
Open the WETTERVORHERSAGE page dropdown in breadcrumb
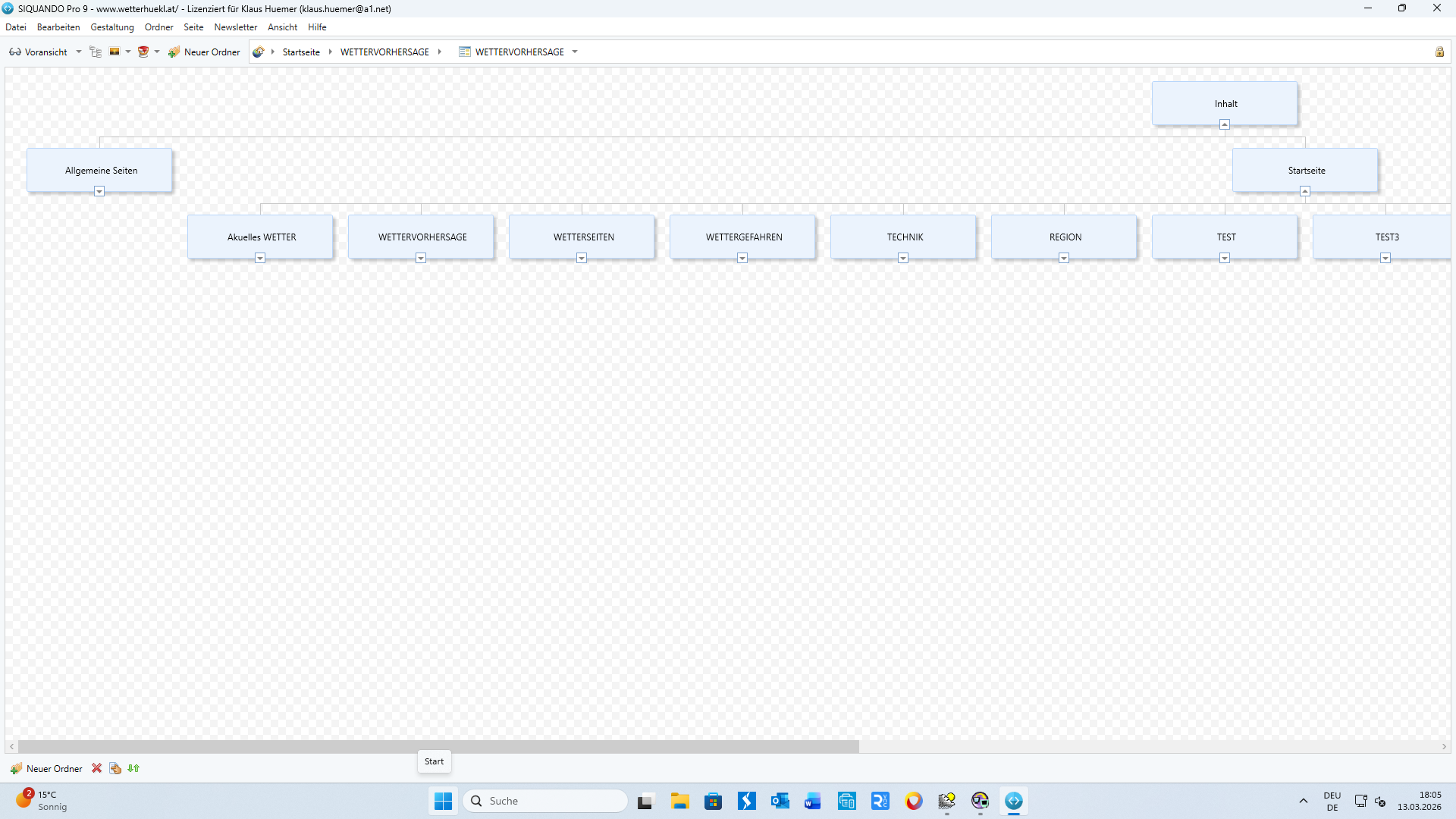575,52
